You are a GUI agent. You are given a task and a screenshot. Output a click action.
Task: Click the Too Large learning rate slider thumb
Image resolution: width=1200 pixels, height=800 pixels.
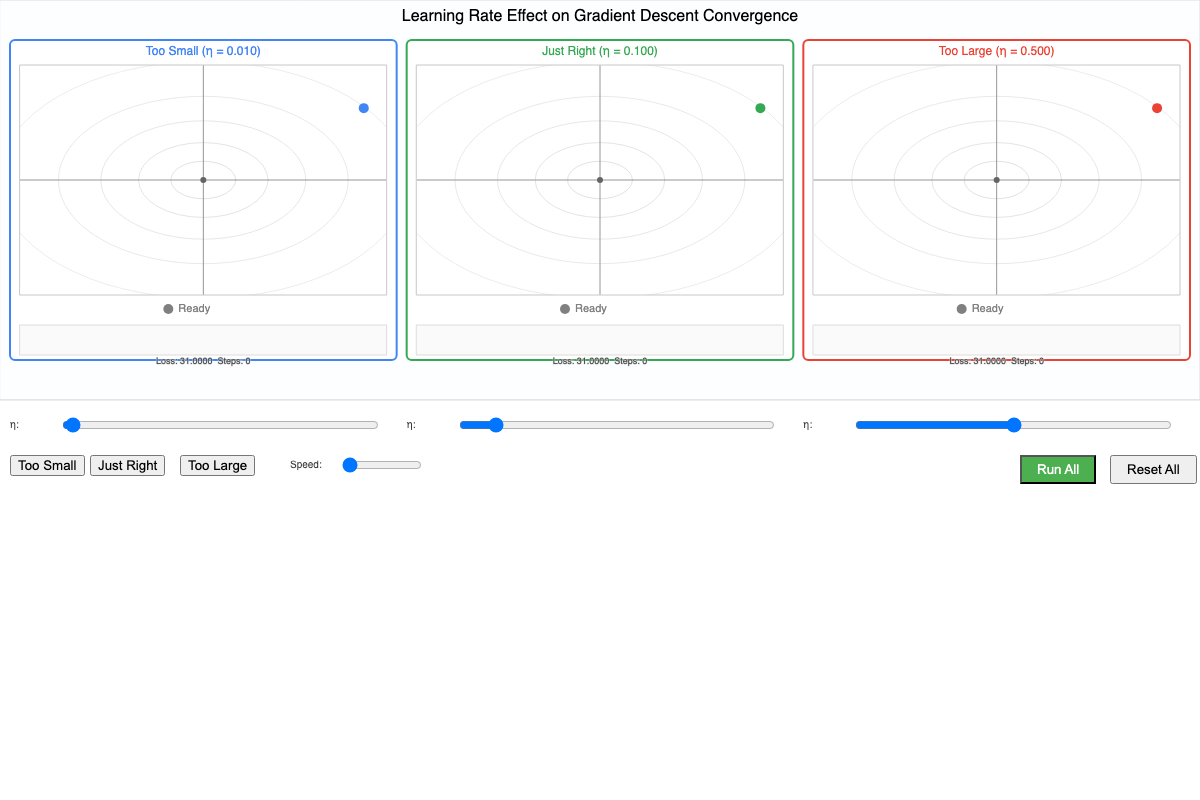[x=1013, y=425]
